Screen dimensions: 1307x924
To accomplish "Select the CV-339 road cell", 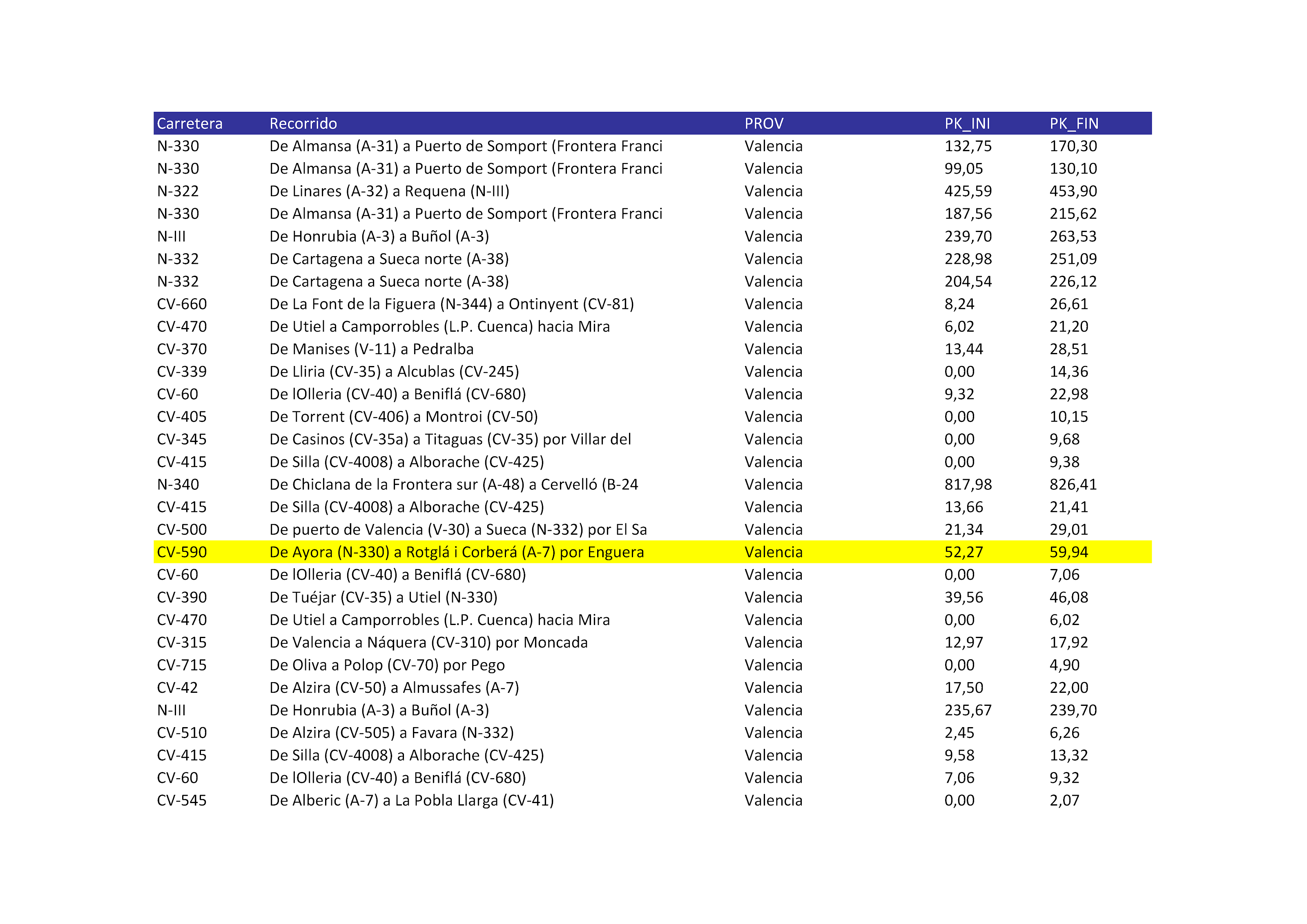I will point(182,372).
